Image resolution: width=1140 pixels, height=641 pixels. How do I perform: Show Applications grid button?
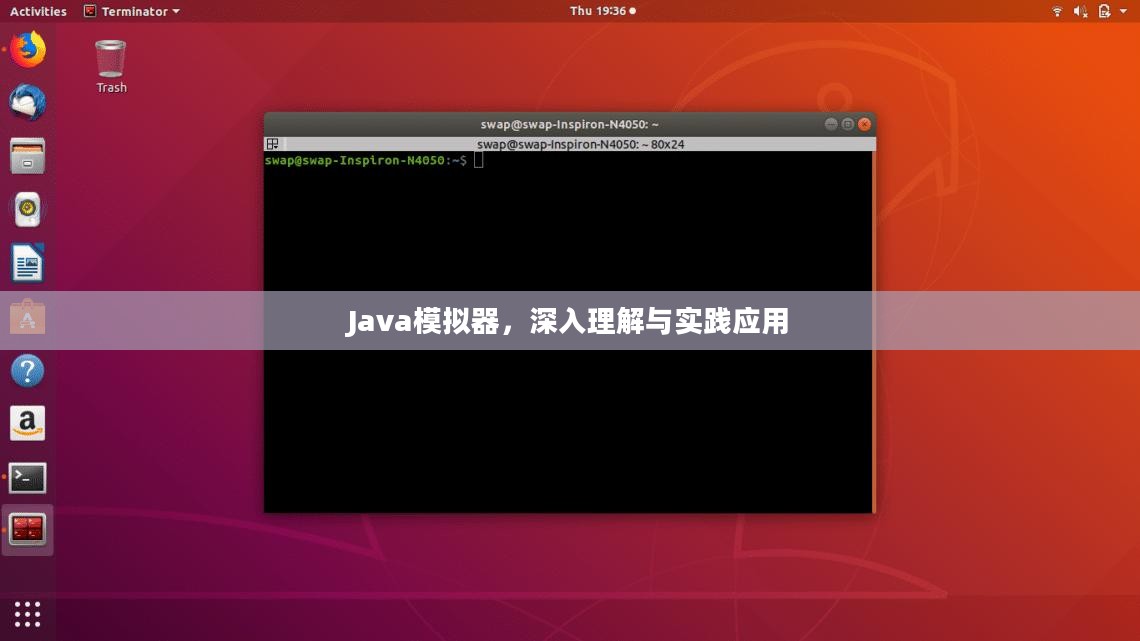point(28,614)
